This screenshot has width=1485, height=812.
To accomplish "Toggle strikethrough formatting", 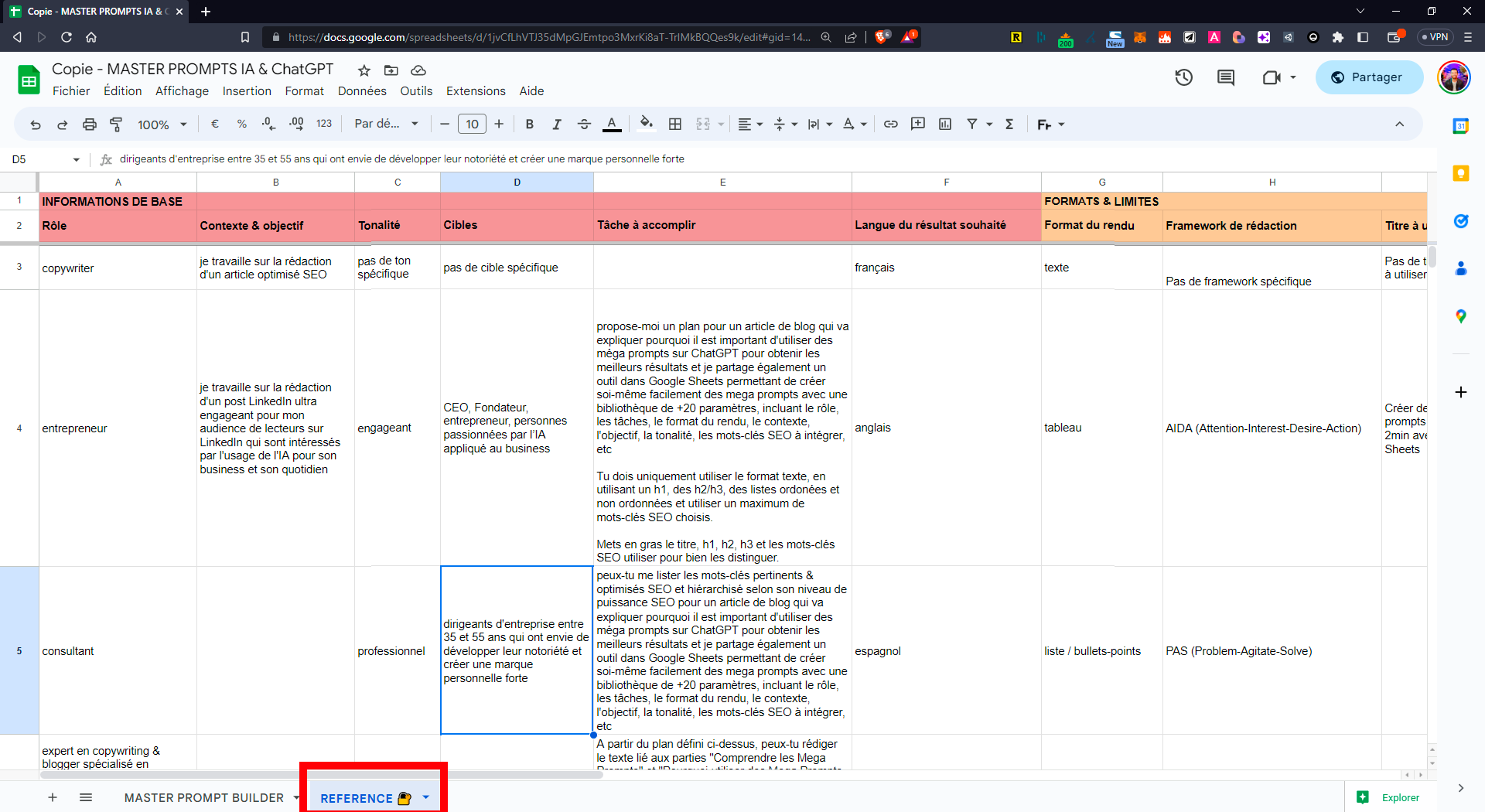I will point(585,124).
